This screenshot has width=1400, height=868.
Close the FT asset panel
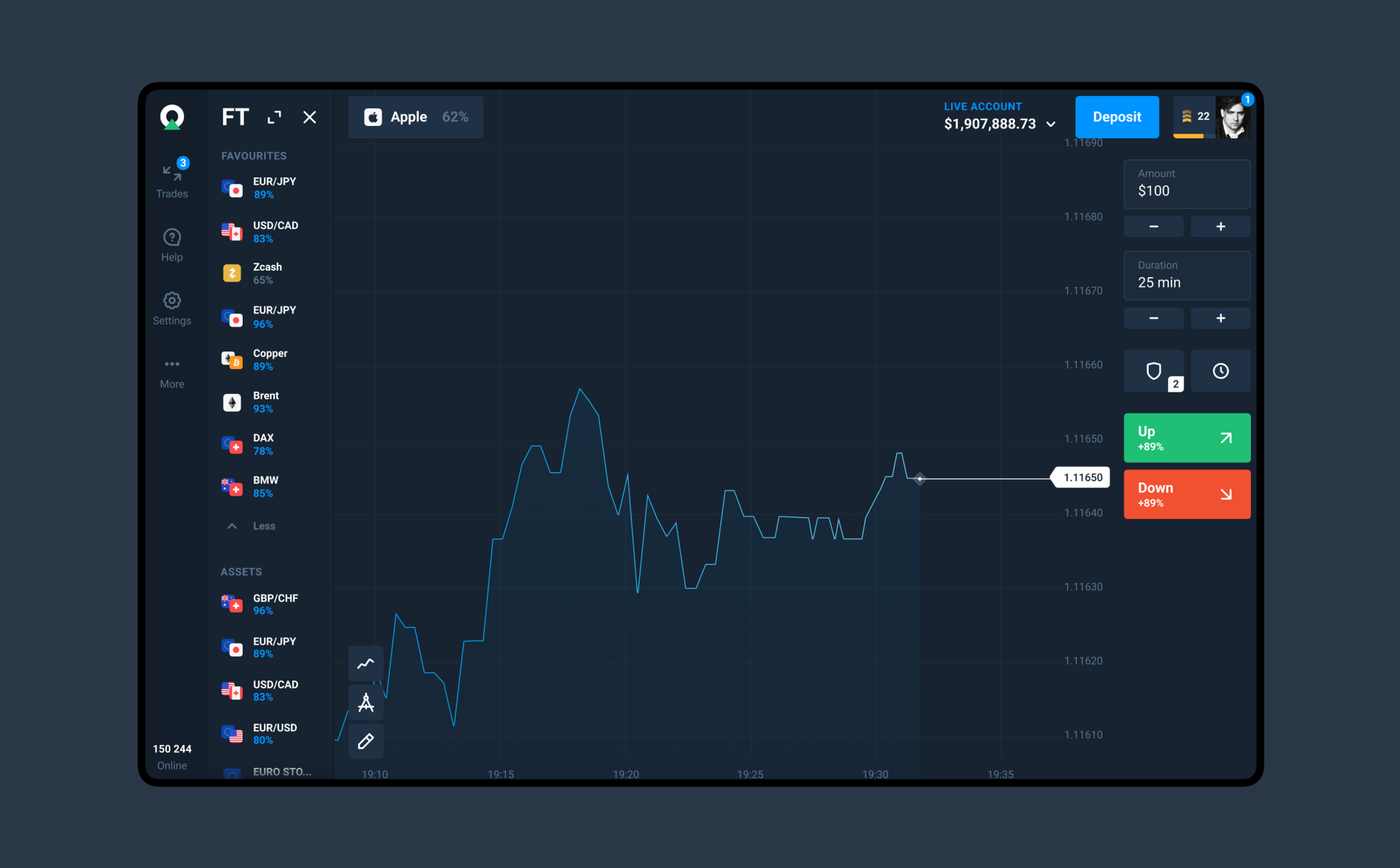click(310, 117)
